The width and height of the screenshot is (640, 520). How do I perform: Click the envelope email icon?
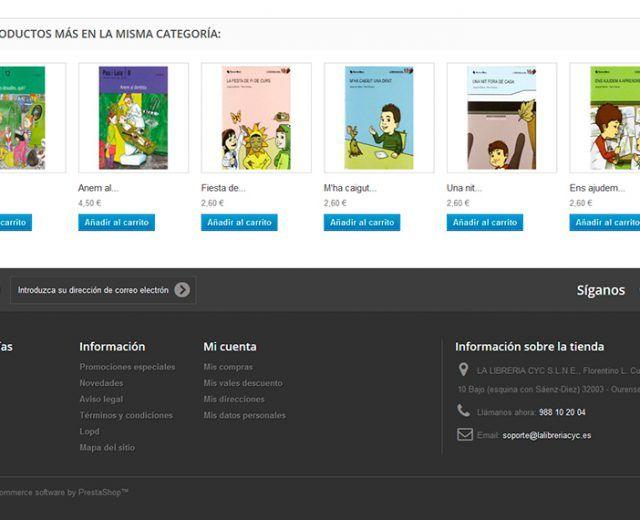pyautogui.click(x=465, y=435)
